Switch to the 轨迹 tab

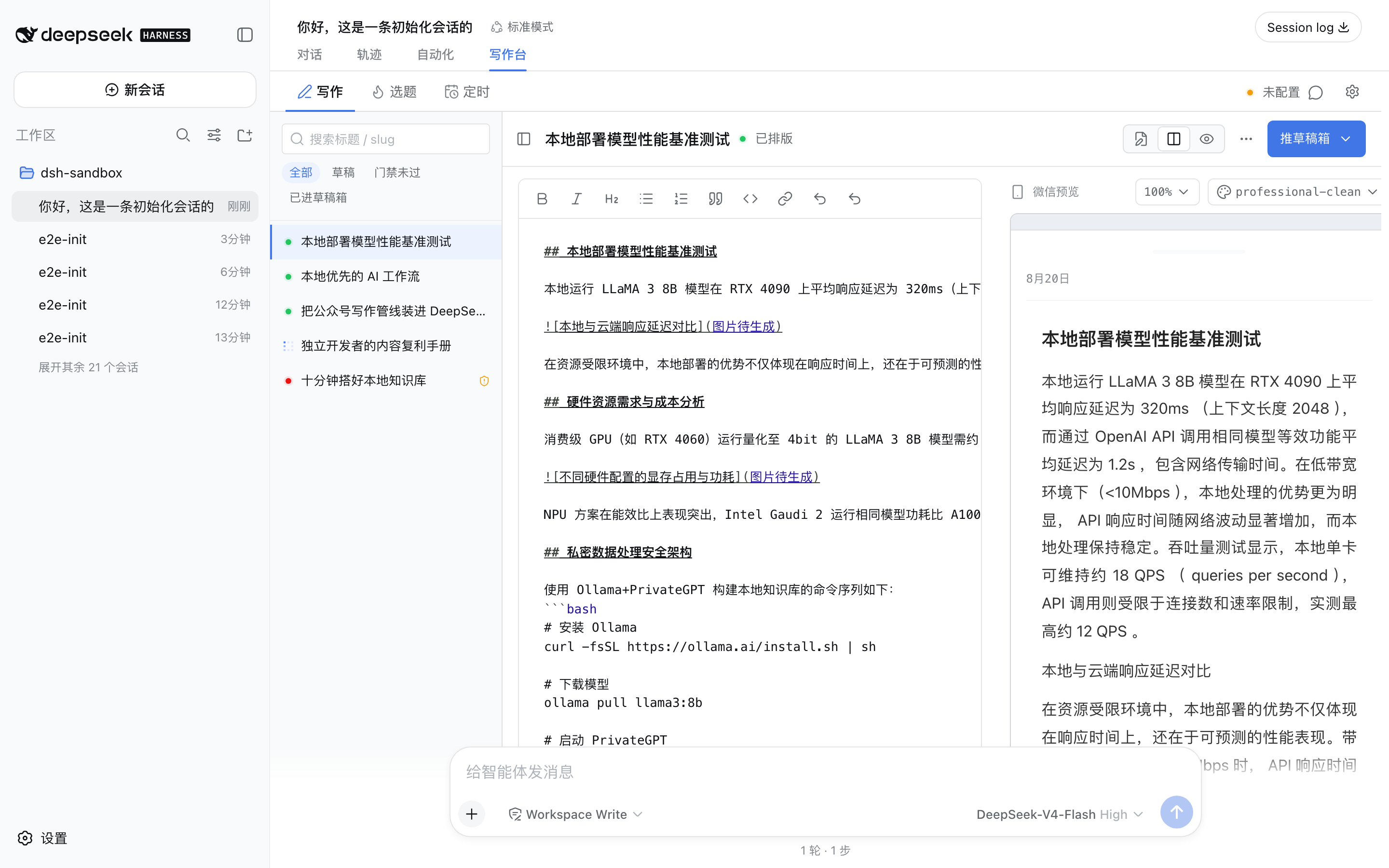pyautogui.click(x=369, y=54)
